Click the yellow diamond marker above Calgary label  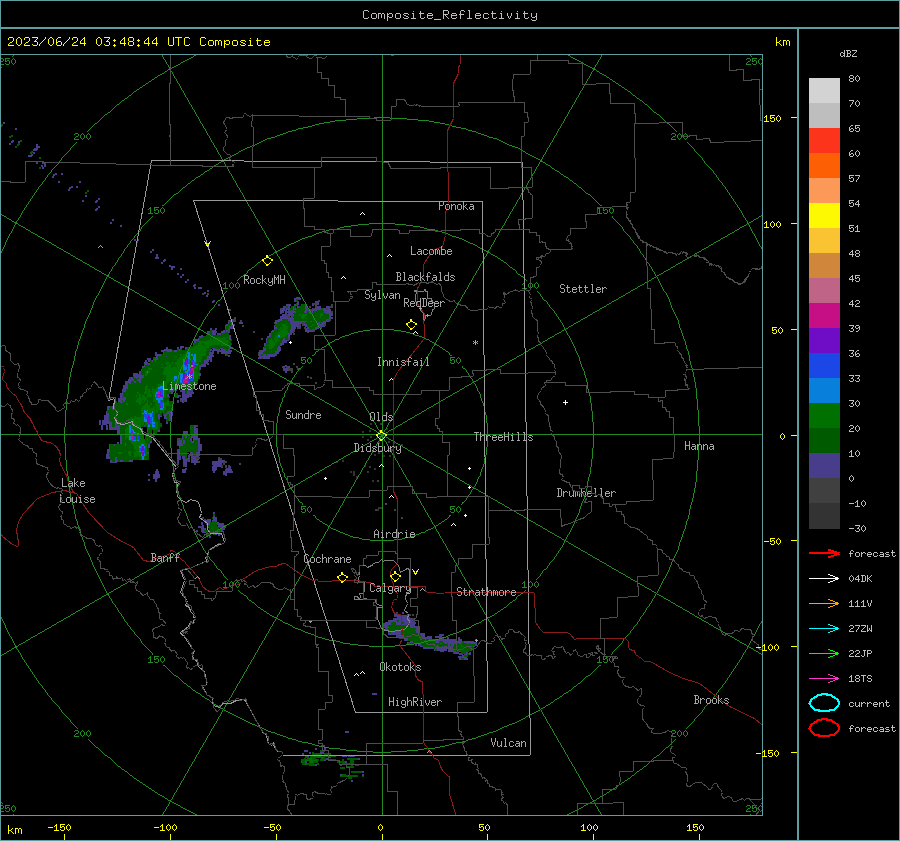(395, 576)
